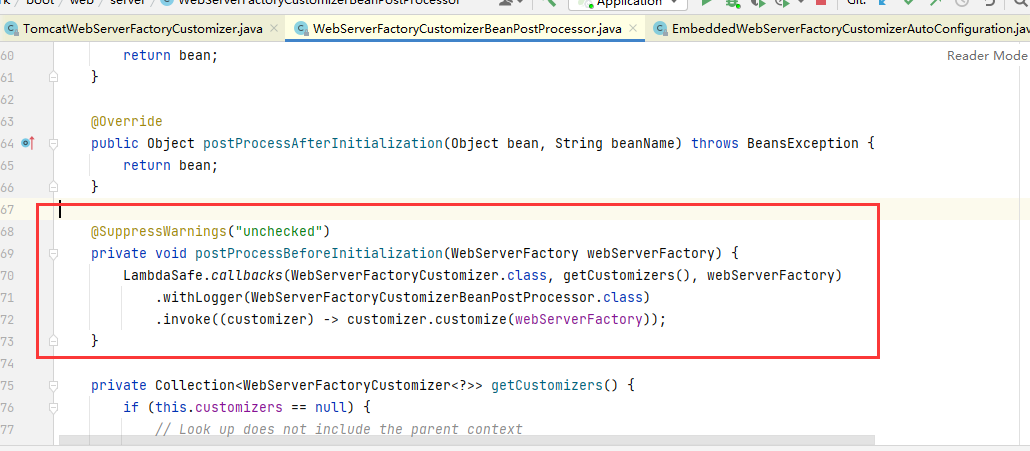Click the purple webServerFactory argument on line 72
The image size is (1030, 451).
click(578, 320)
